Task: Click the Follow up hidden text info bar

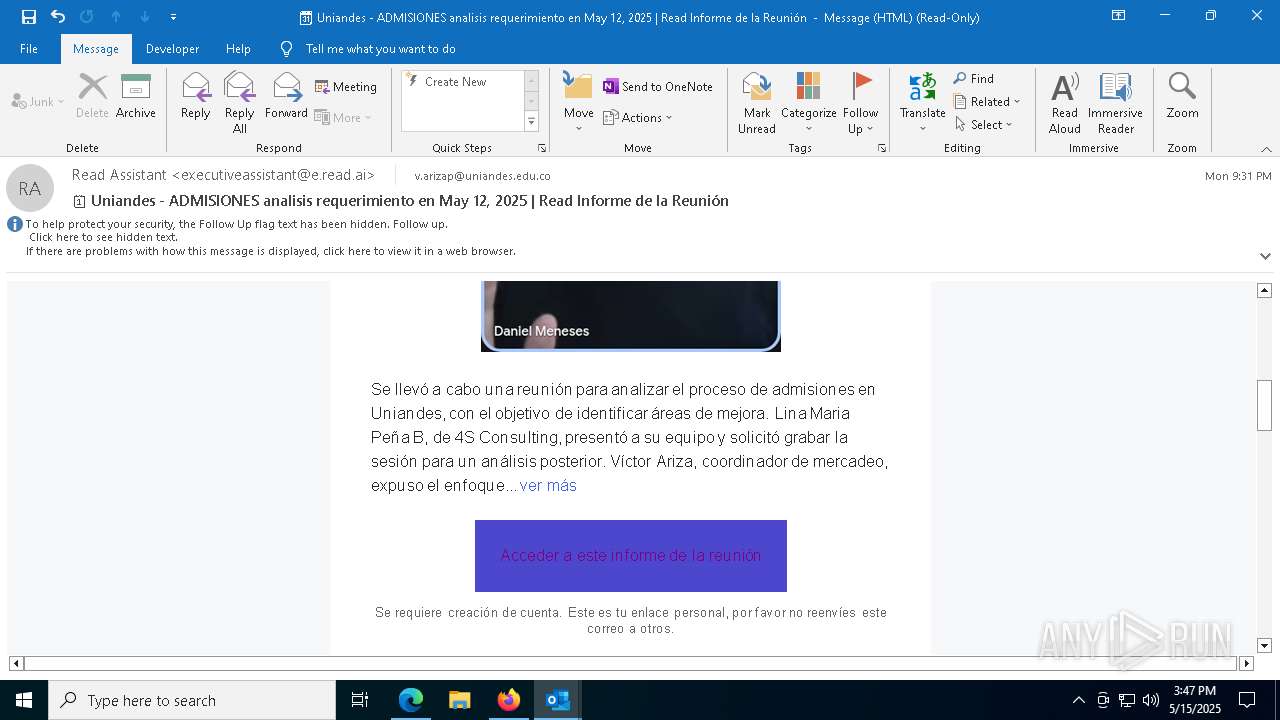Action: click(x=236, y=224)
